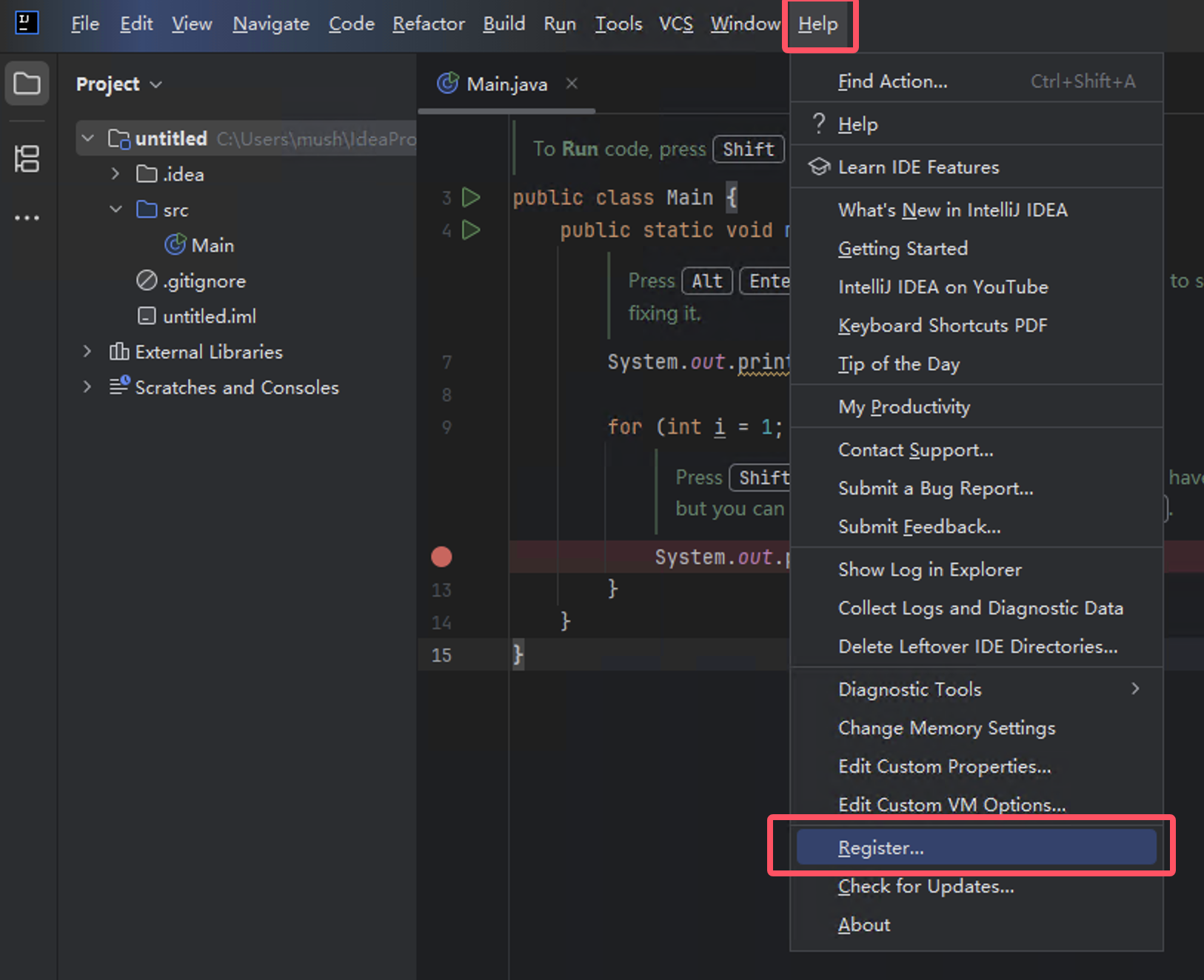Click the src folder icon

147,209
